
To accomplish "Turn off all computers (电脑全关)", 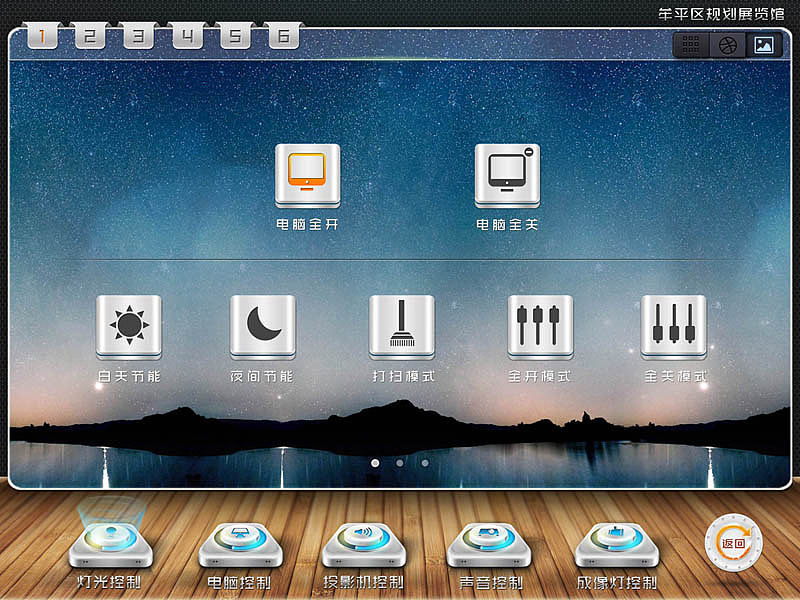I will click(507, 176).
